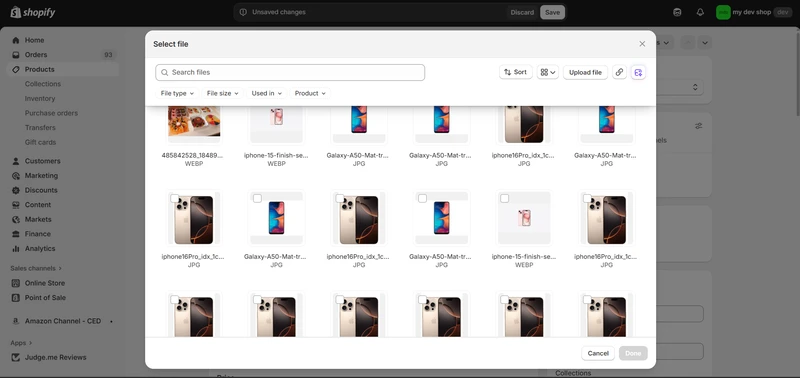Click the Done button

(633, 353)
